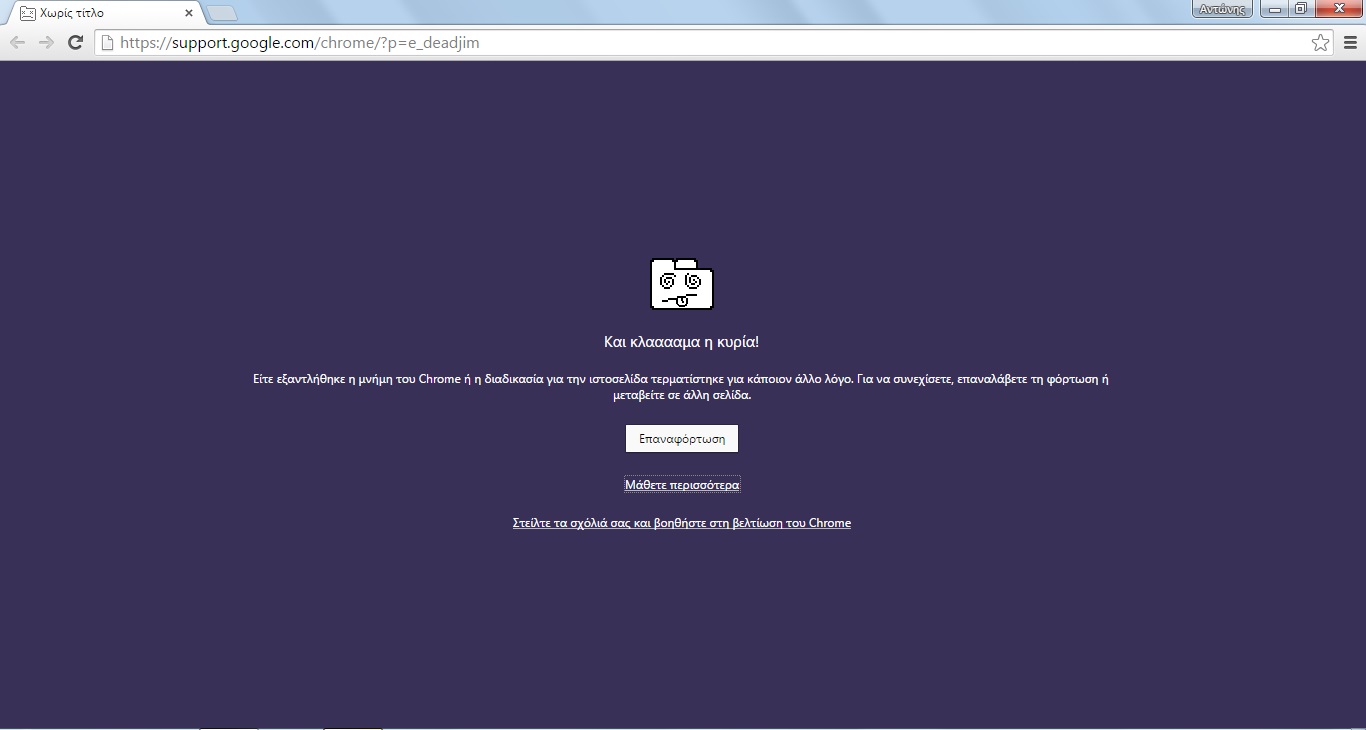Reload the page with the refresh icon

75,42
